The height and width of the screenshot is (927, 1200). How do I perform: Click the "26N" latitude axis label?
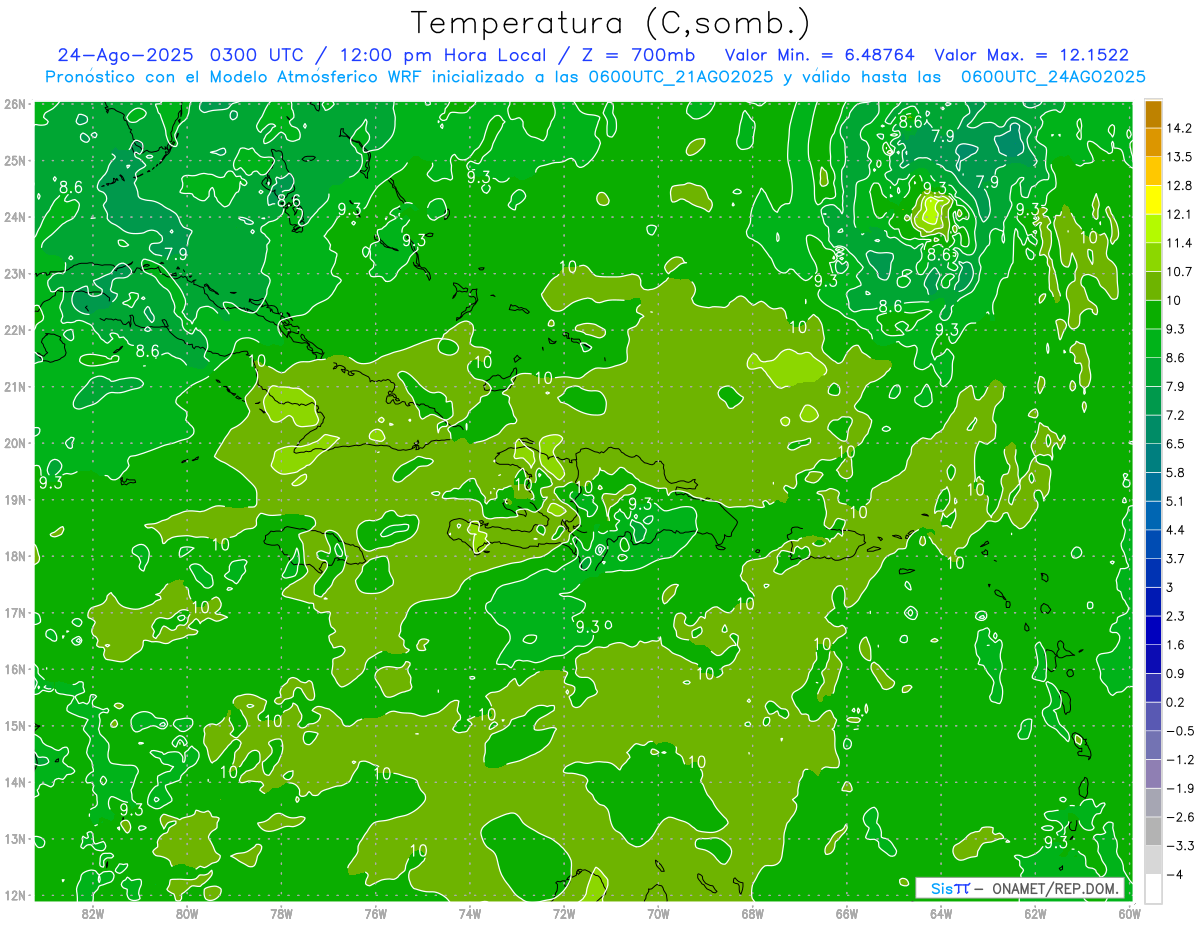14,104
